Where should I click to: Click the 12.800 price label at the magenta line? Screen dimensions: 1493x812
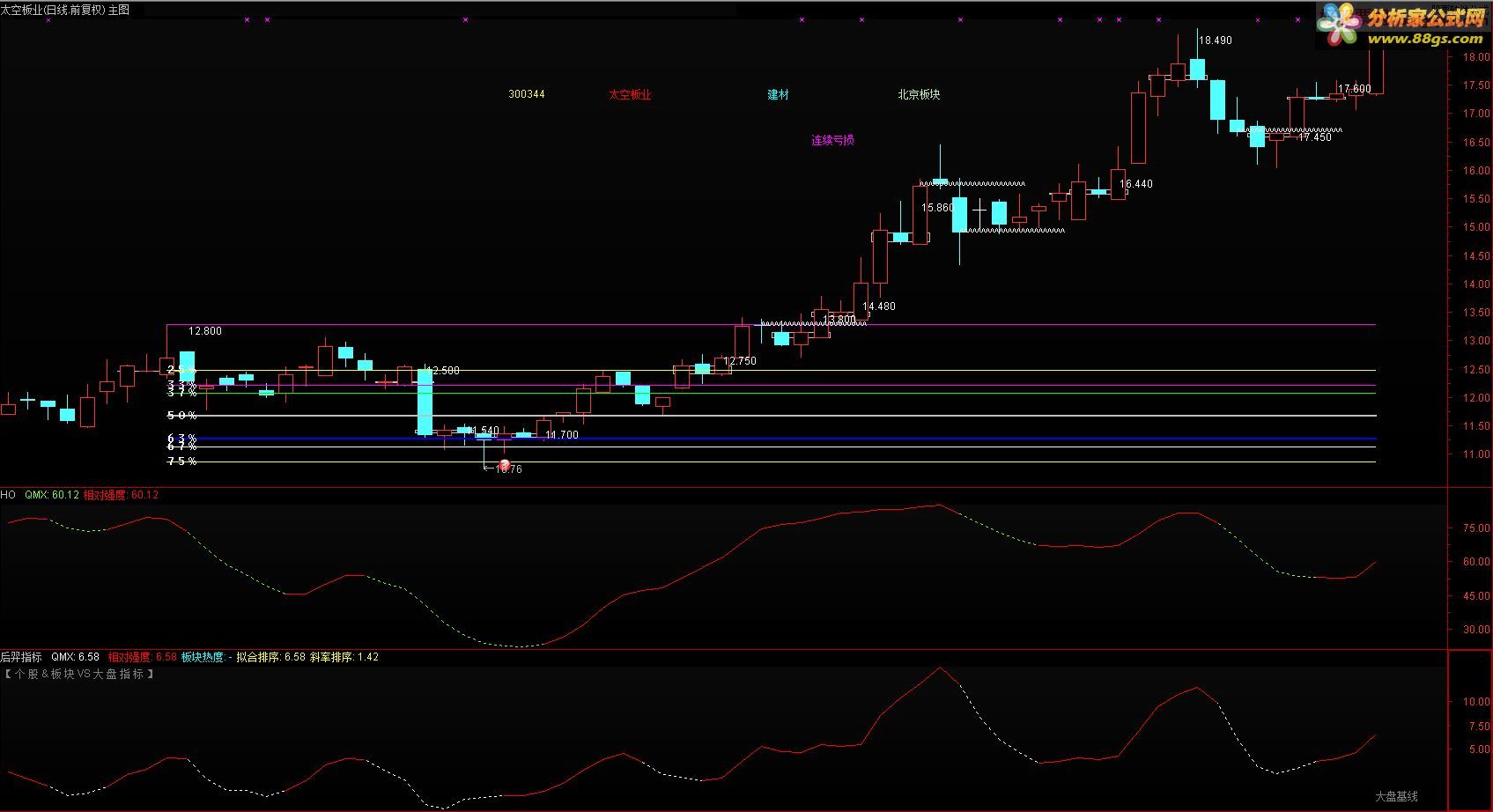coord(205,331)
